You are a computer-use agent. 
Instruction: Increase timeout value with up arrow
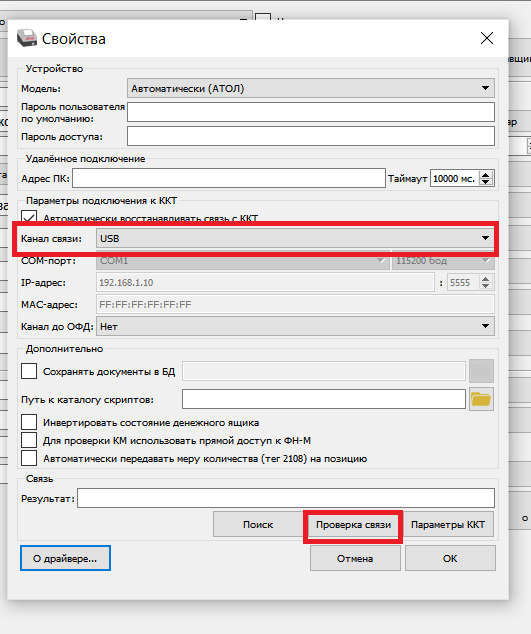(486, 174)
